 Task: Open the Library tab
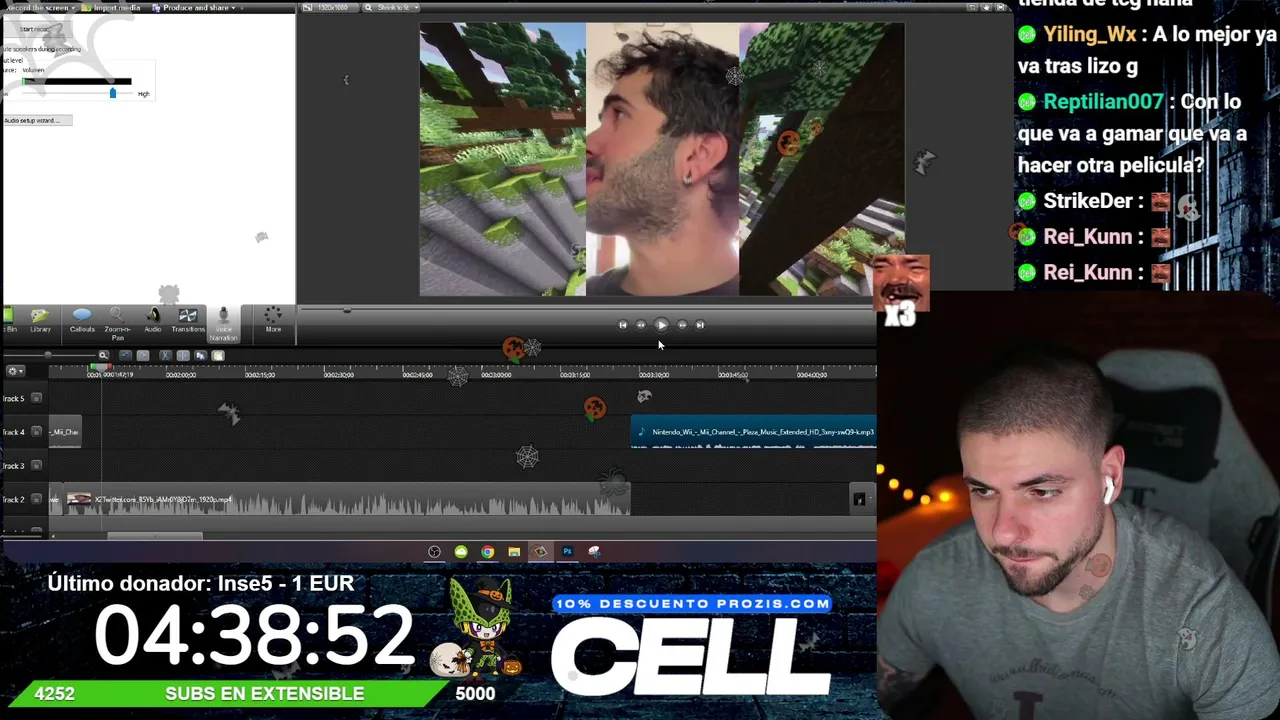click(40, 320)
